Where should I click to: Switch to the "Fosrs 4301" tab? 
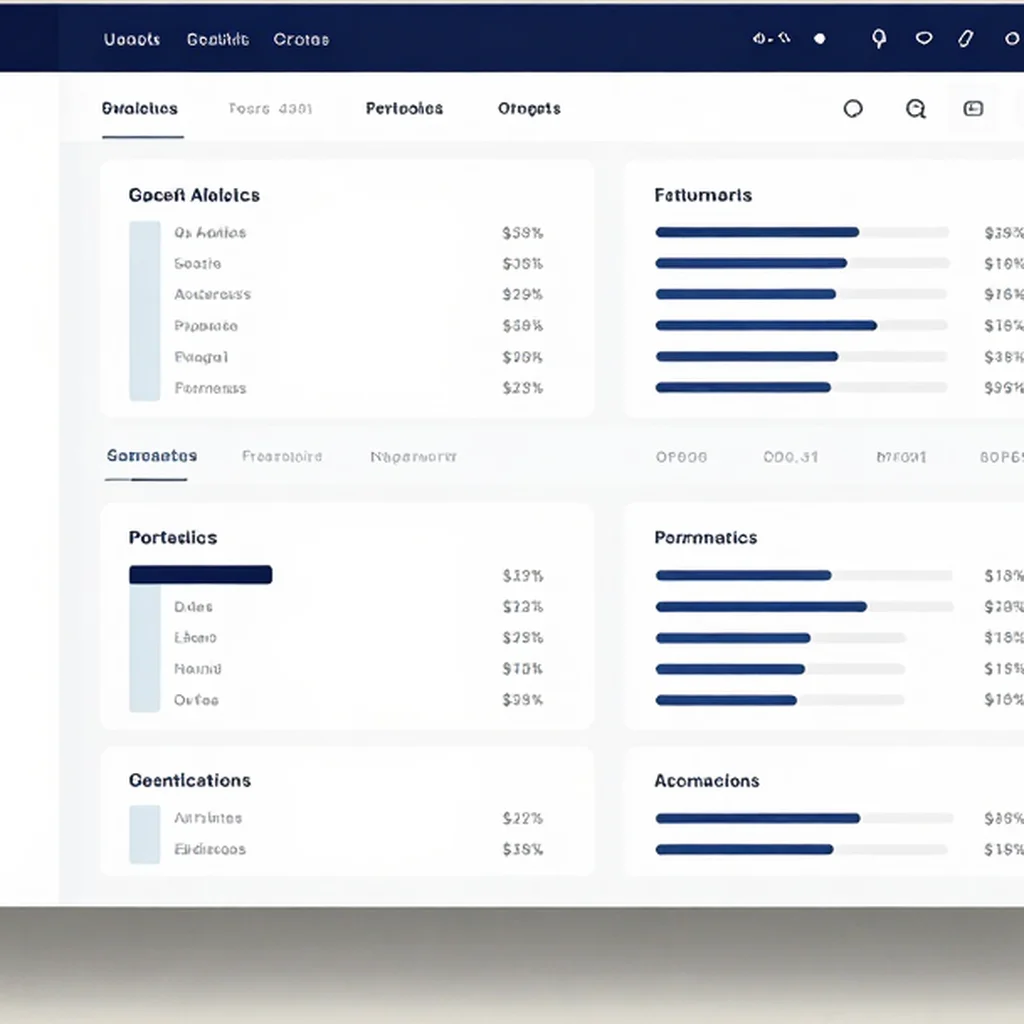(x=270, y=108)
